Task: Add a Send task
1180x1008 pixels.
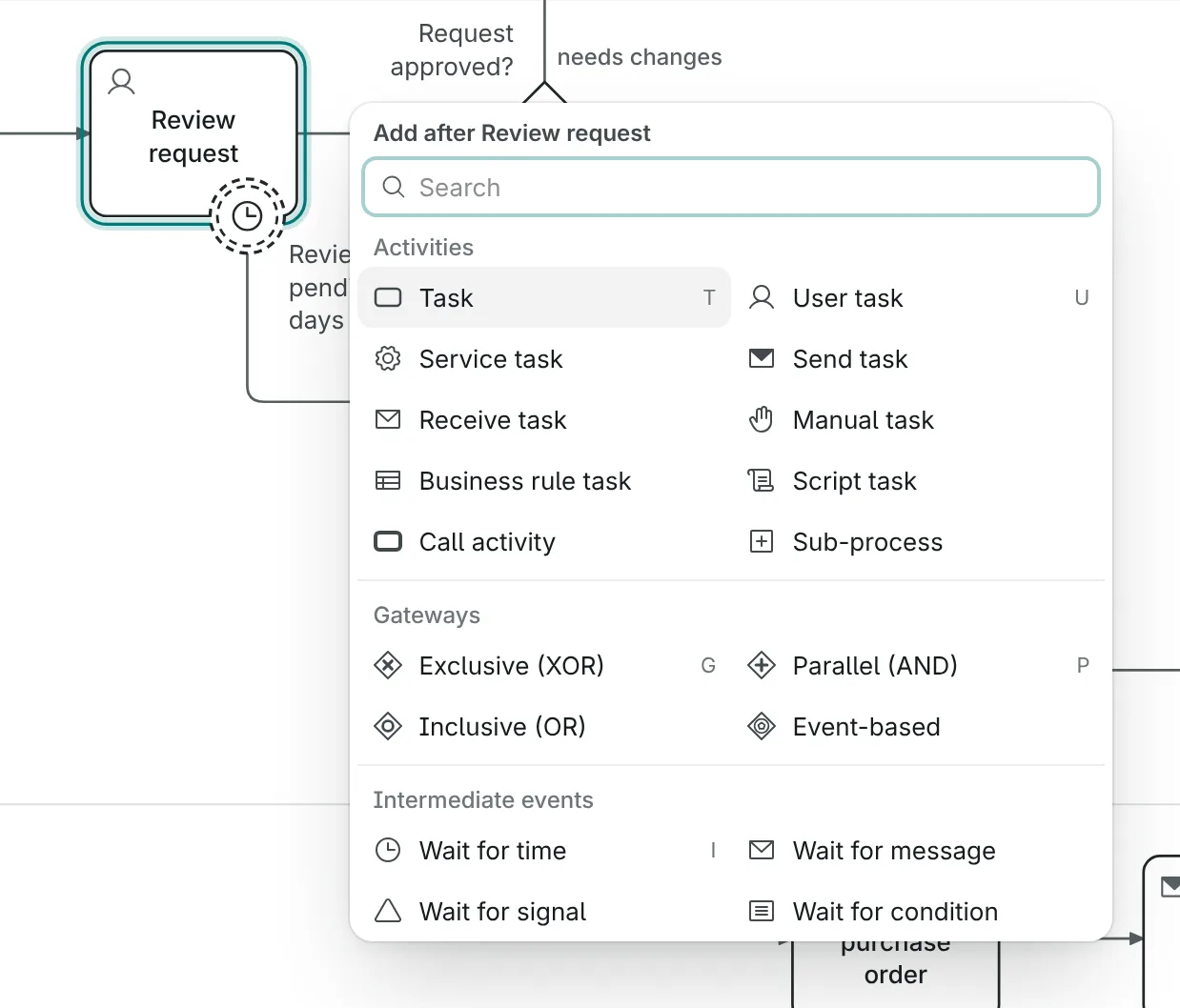Action: click(918, 358)
